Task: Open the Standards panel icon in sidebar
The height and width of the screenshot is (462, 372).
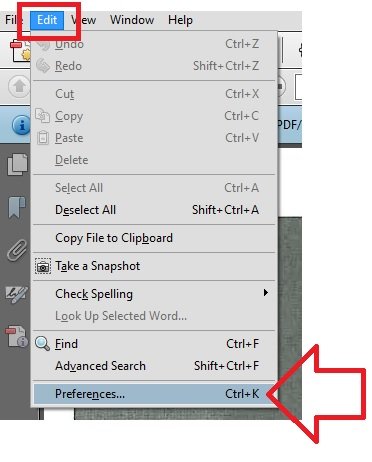Action: [x=17, y=336]
